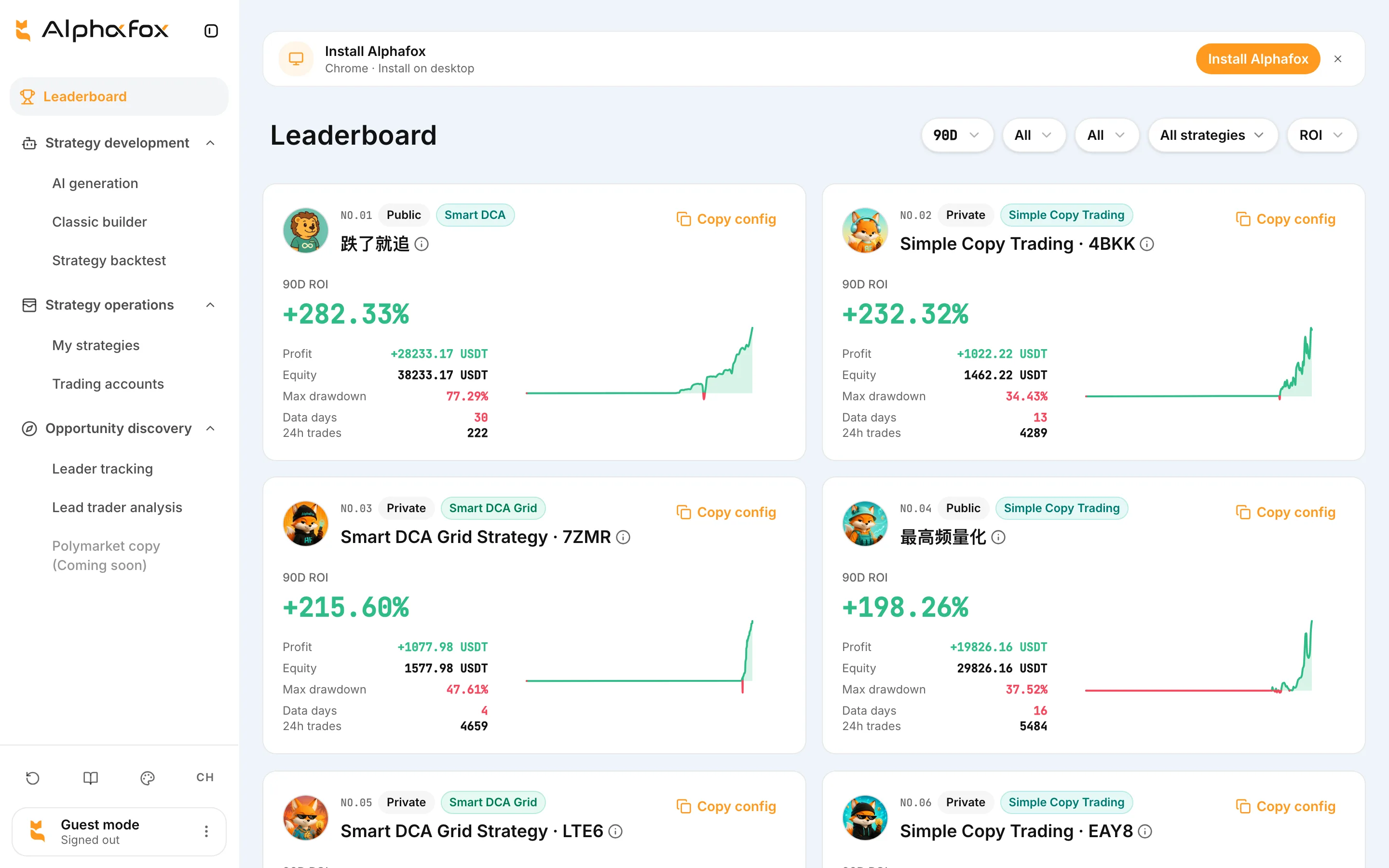Collapse the Opportunity discovery section chevron

tap(211, 428)
